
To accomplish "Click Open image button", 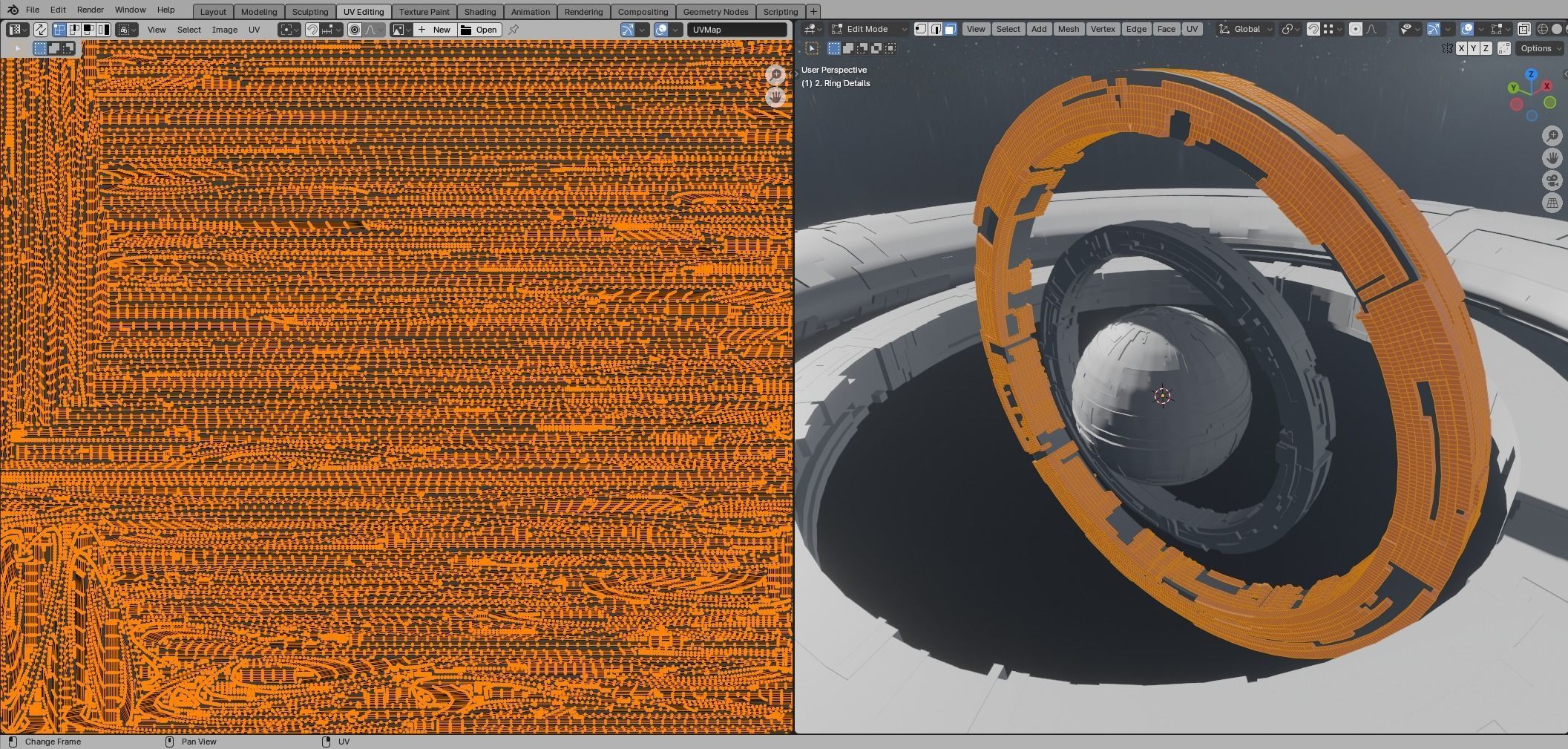I will 479,30.
